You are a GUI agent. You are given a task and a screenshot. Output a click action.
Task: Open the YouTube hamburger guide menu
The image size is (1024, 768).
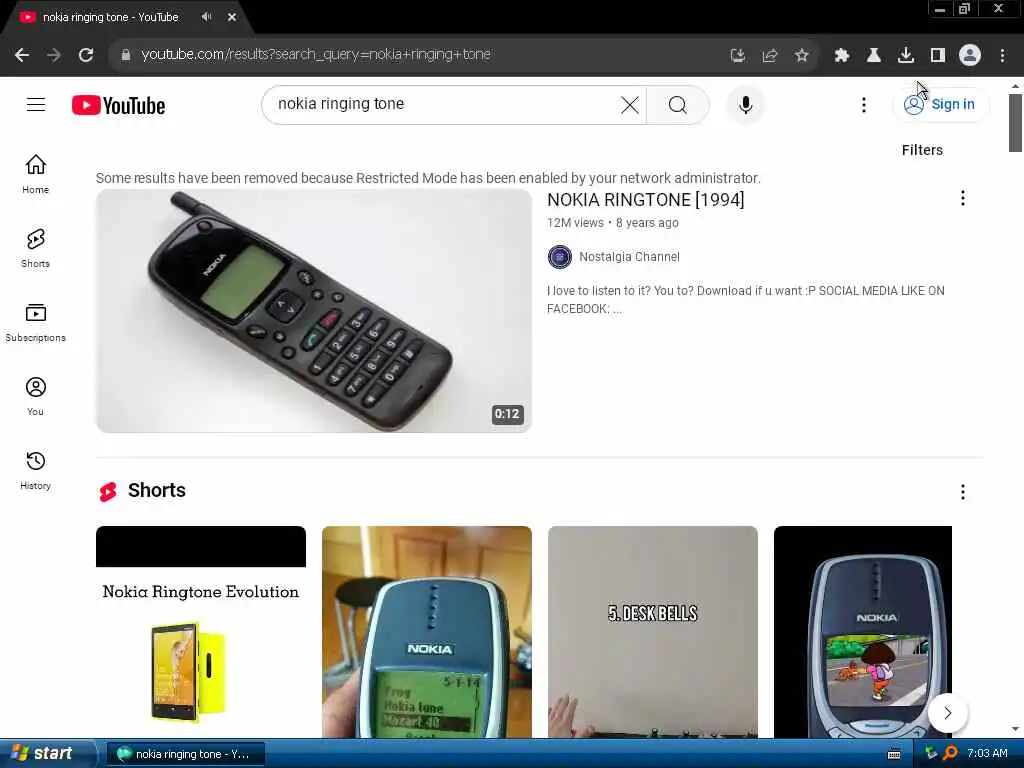(x=36, y=104)
